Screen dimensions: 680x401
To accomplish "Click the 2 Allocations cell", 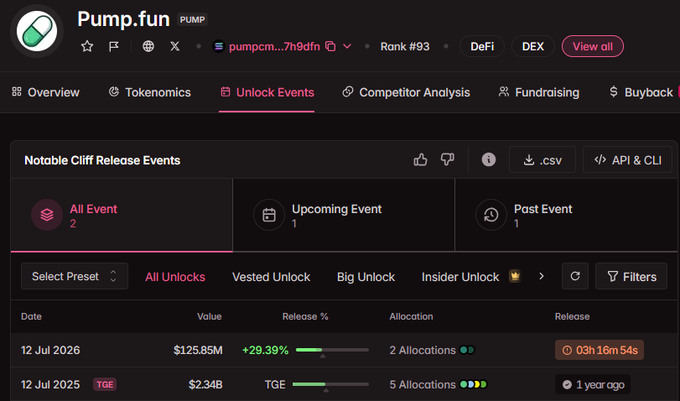I will pyautogui.click(x=422, y=350).
